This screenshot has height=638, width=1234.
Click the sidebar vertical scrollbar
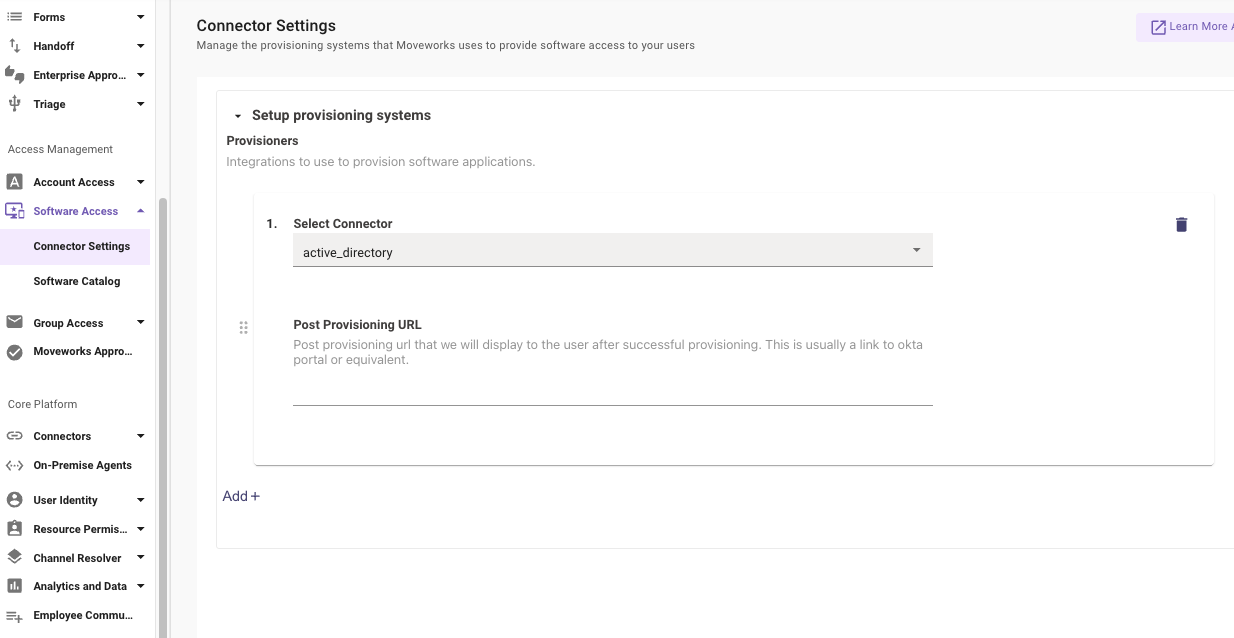click(x=163, y=400)
